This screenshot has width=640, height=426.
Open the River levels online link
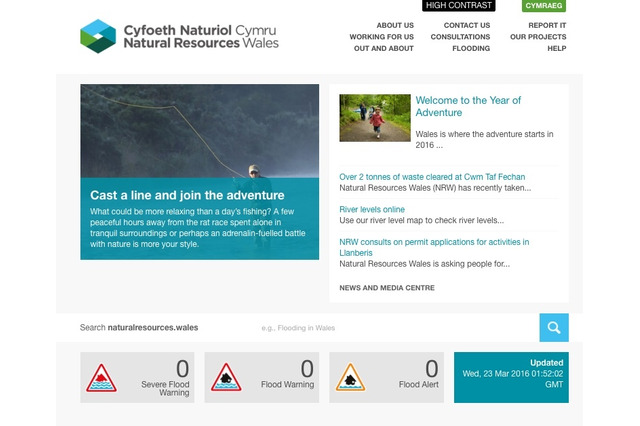(372, 210)
